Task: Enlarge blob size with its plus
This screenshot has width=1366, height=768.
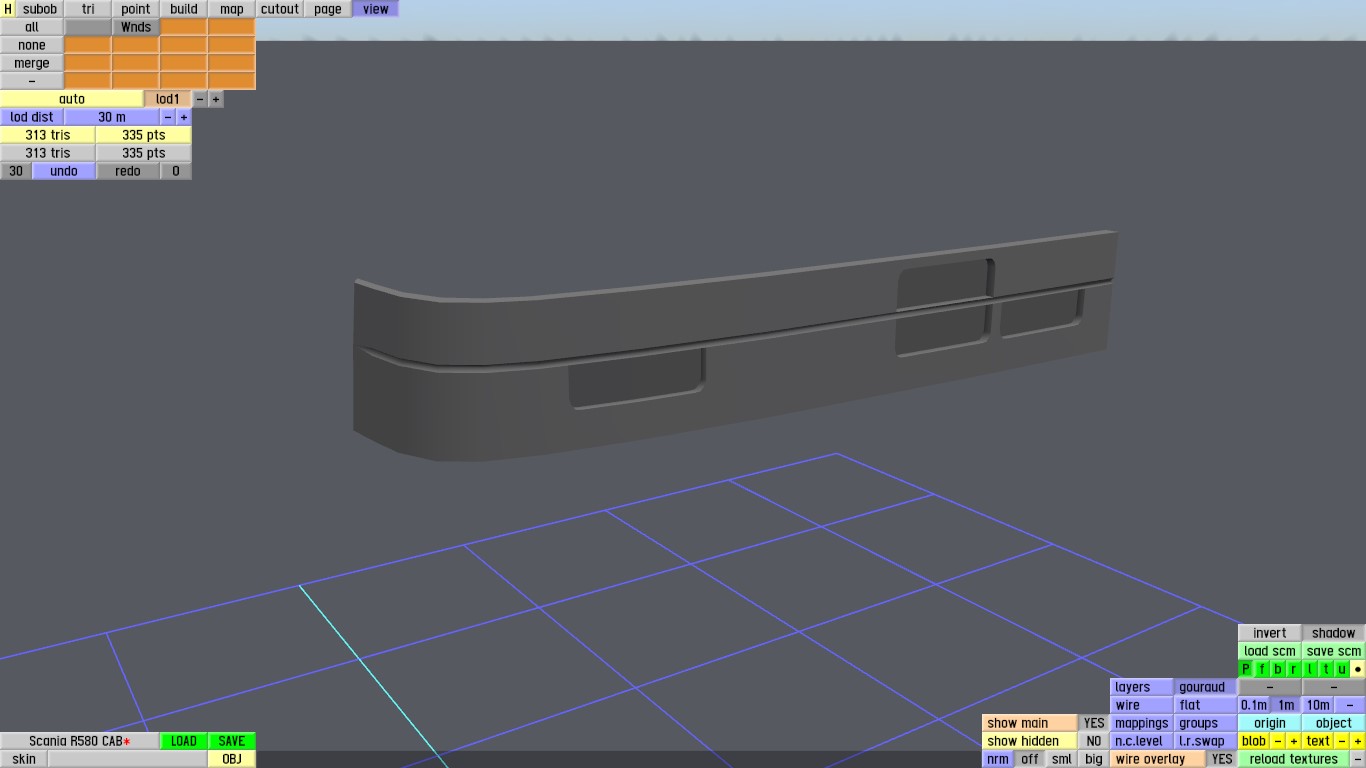Action: [x=1294, y=741]
